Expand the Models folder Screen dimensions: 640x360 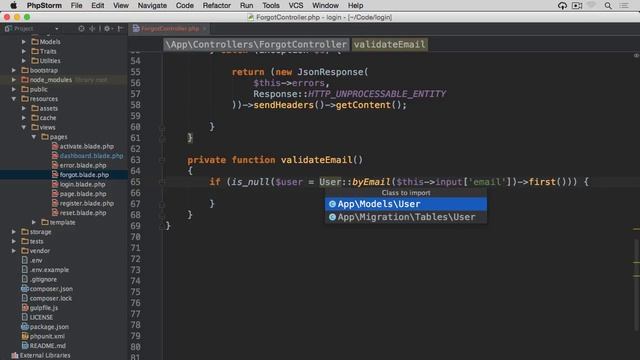[24, 42]
